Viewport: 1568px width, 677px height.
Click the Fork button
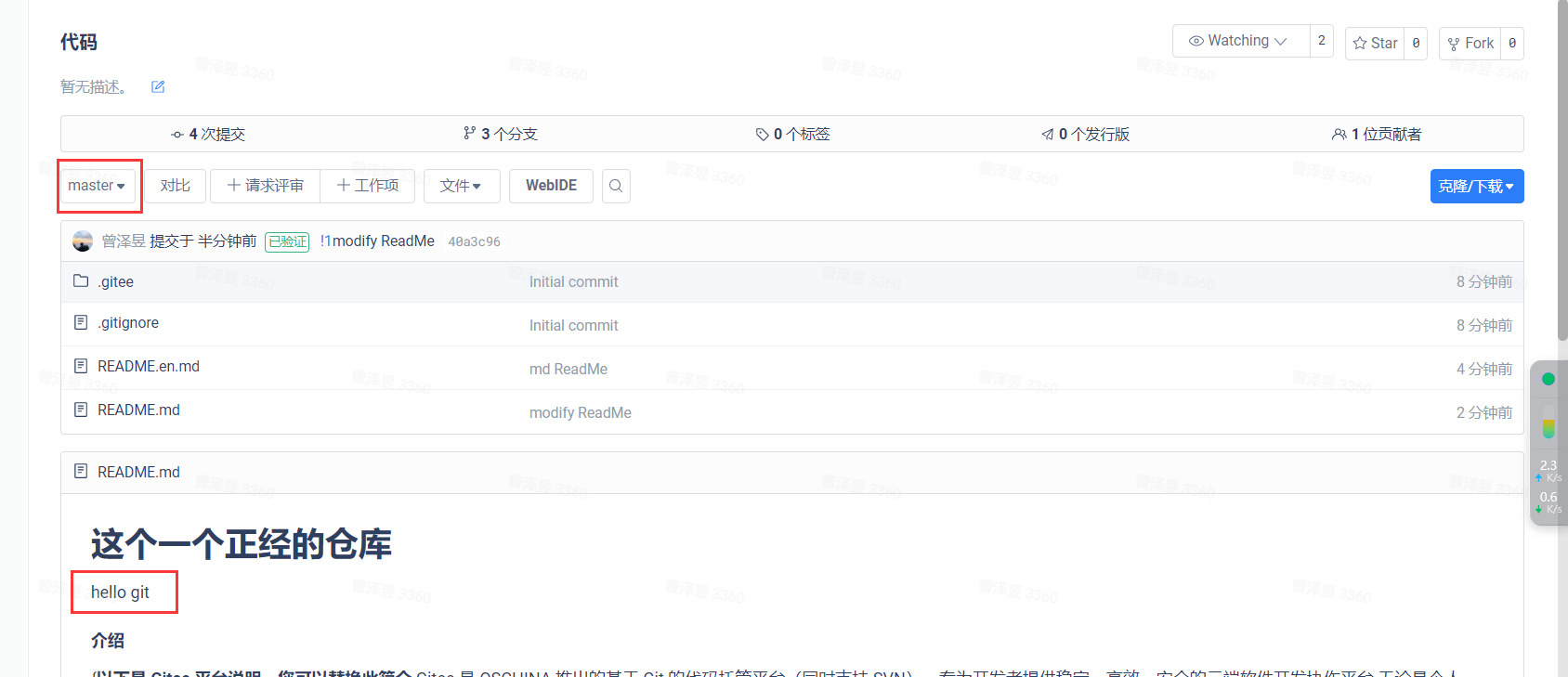pyautogui.click(x=1470, y=43)
